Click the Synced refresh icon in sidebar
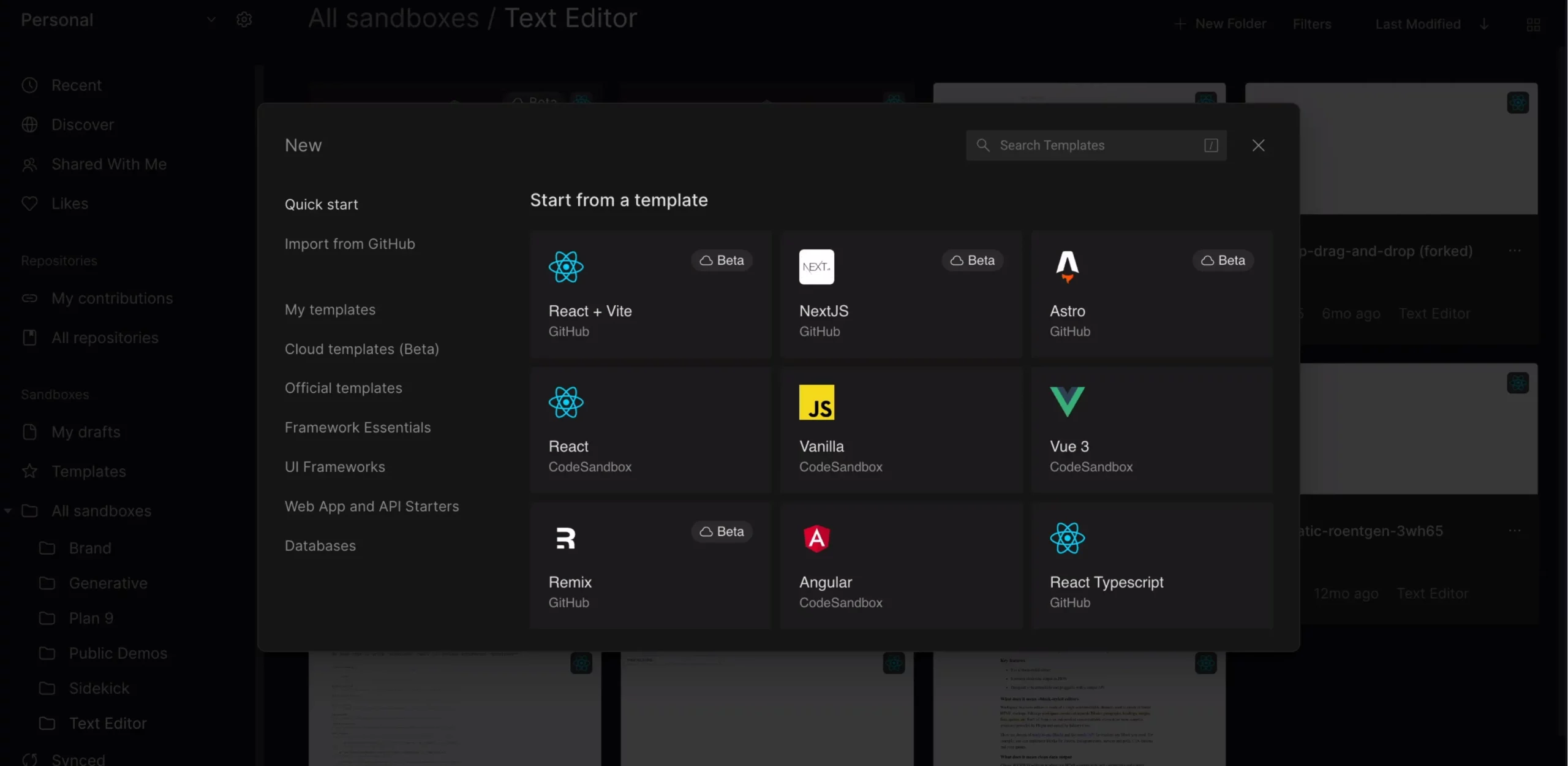The height and width of the screenshot is (766, 1568). tap(29, 759)
